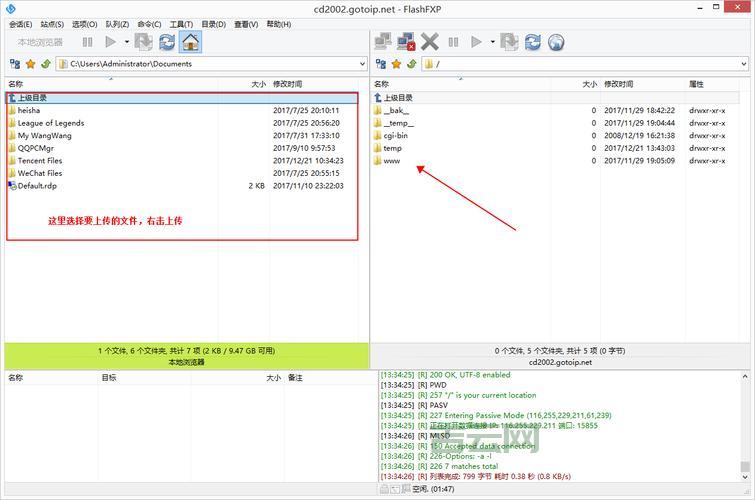Open the remote transfer-queue arrow dropdown
The image size is (755, 500).
(x=491, y=42)
